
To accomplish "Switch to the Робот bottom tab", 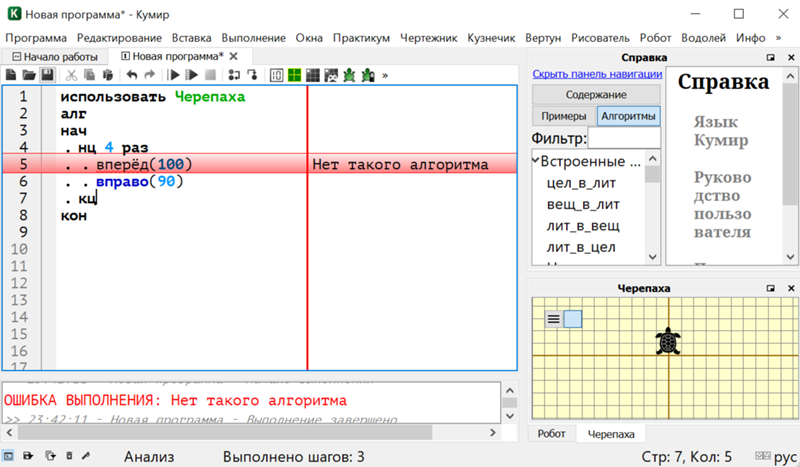I will (552, 434).
